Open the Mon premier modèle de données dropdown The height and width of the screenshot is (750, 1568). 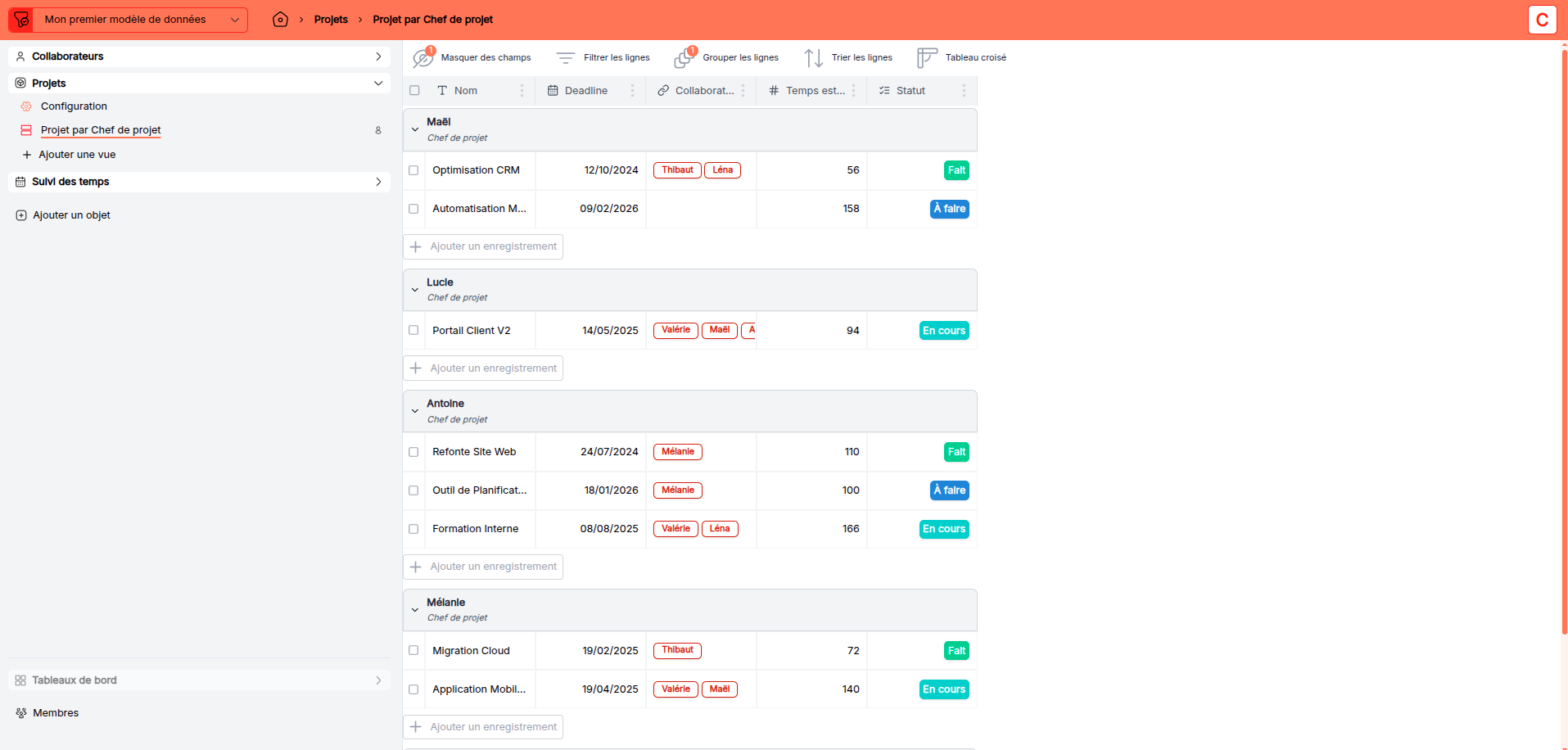pos(139,20)
